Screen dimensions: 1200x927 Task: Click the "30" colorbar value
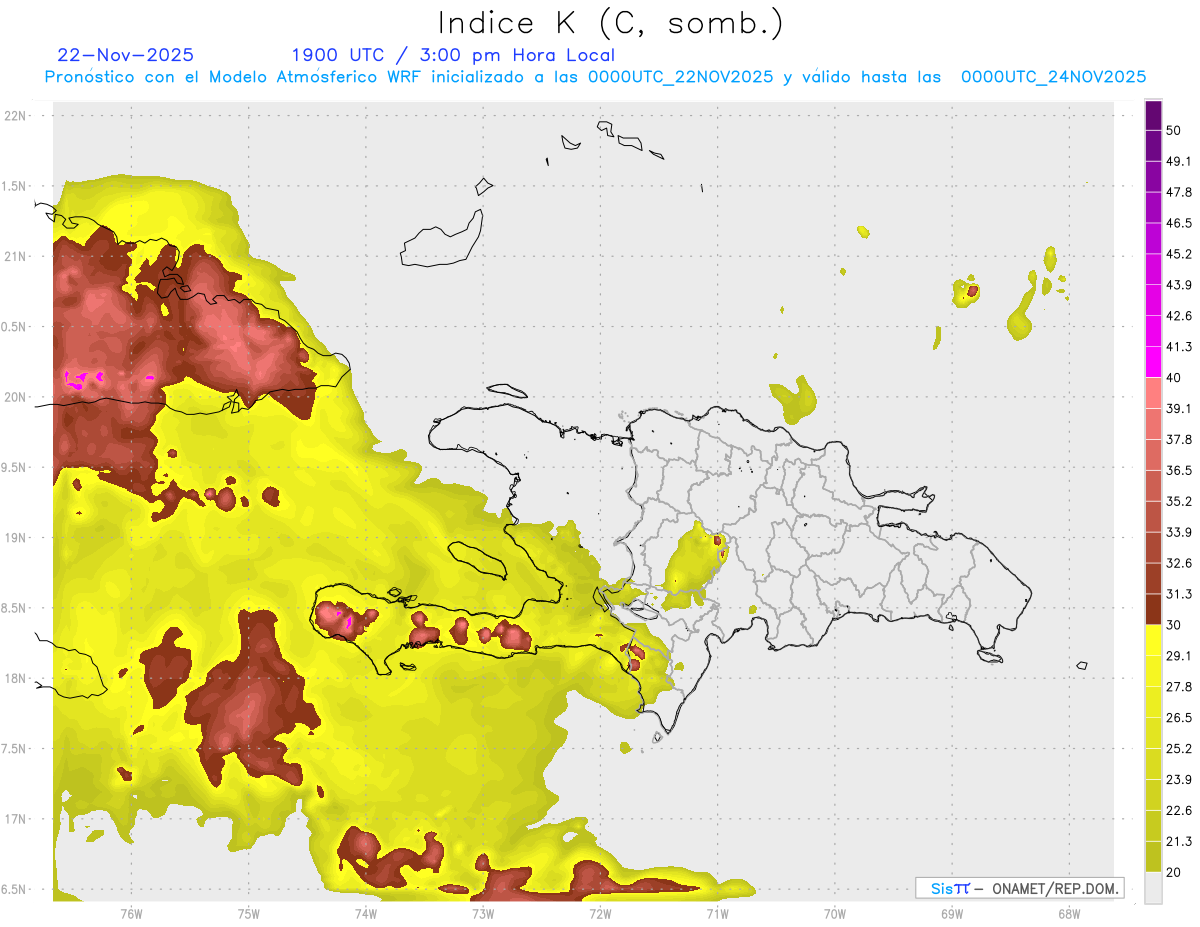coord(1174,625)
